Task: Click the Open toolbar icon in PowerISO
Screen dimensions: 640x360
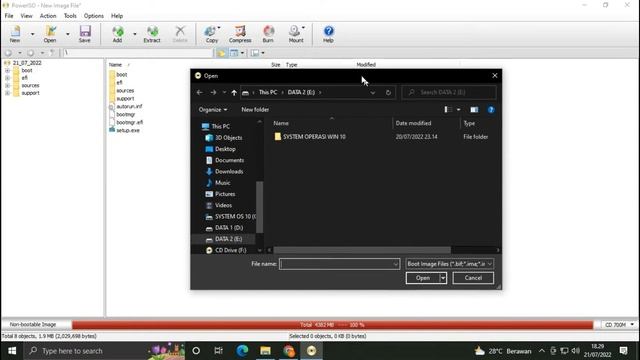Action: 50,34
